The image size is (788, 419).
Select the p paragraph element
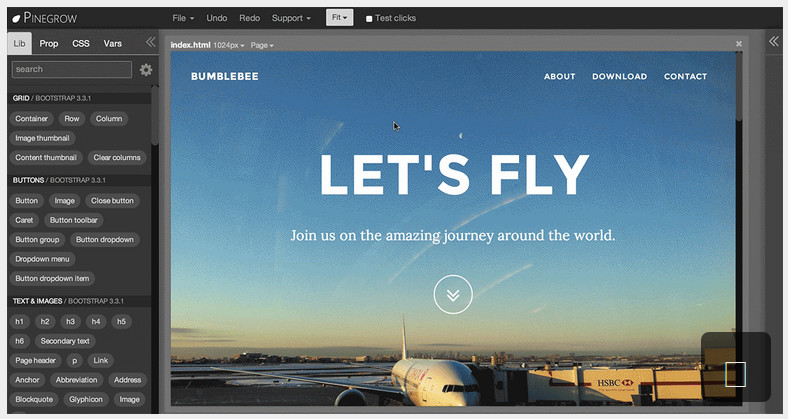point(74,361)
